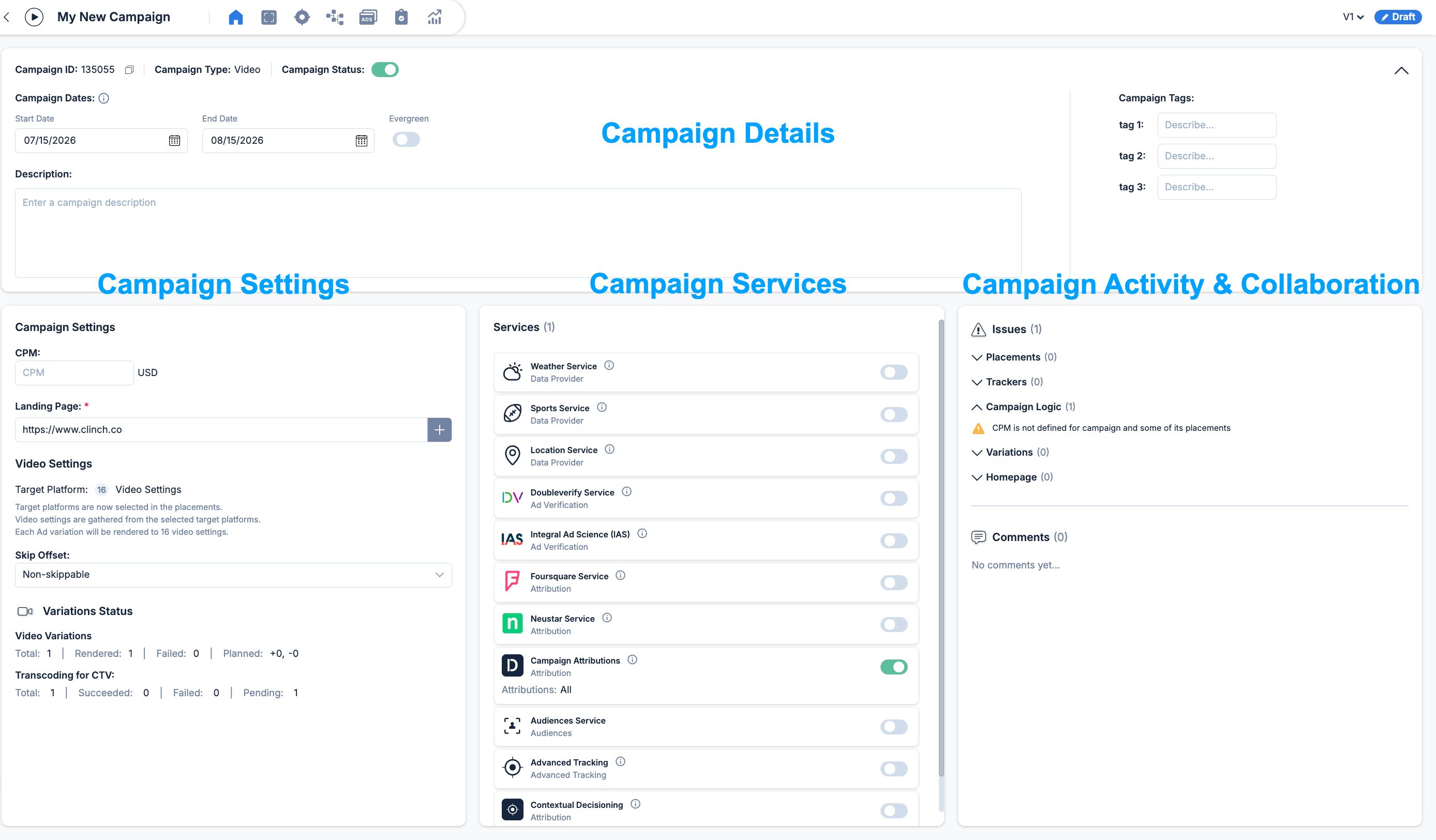
Task: Click the back arrow beside campaign name
Action: tap(7, 17)
